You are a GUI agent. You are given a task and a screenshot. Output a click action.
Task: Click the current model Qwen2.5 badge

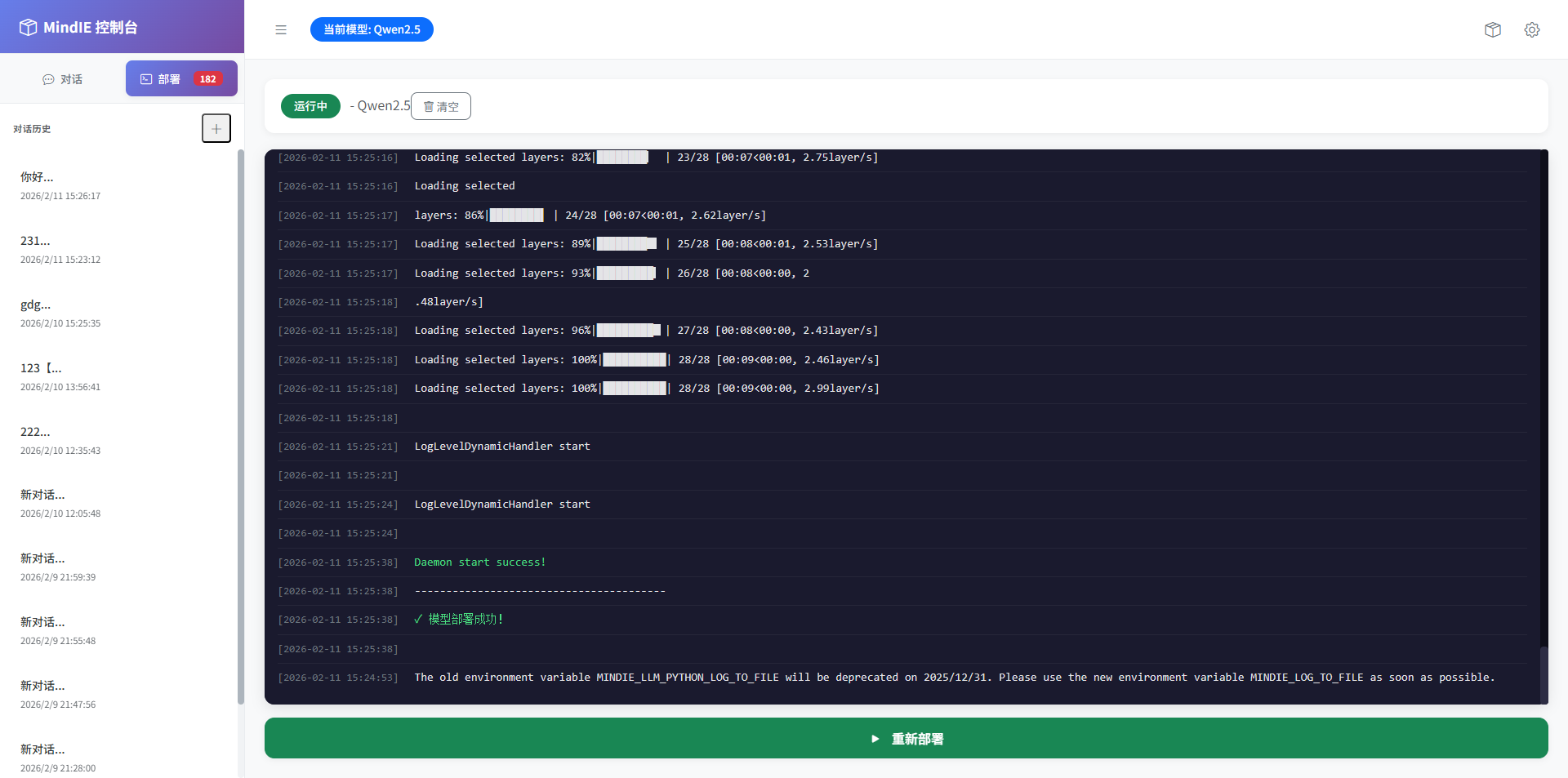tap(372, 29)
